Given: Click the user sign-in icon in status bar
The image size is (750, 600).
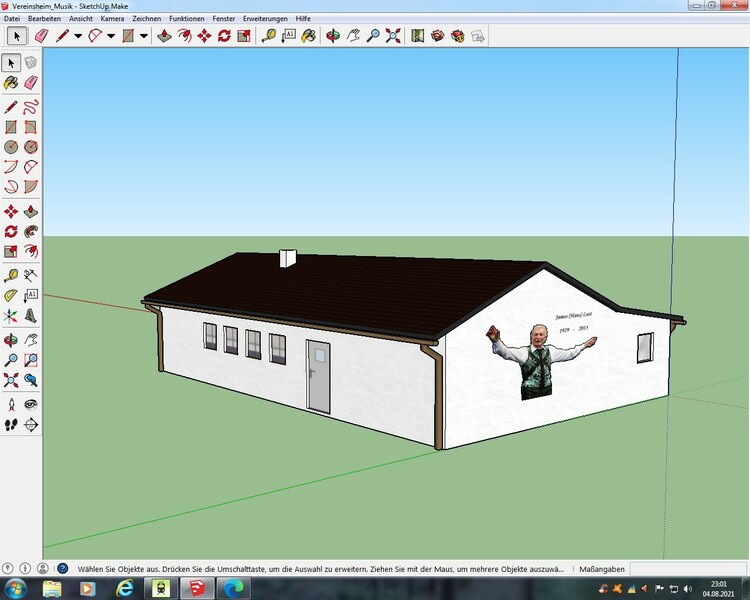Looking at the screenshot, I should click(x=43, y=568).
